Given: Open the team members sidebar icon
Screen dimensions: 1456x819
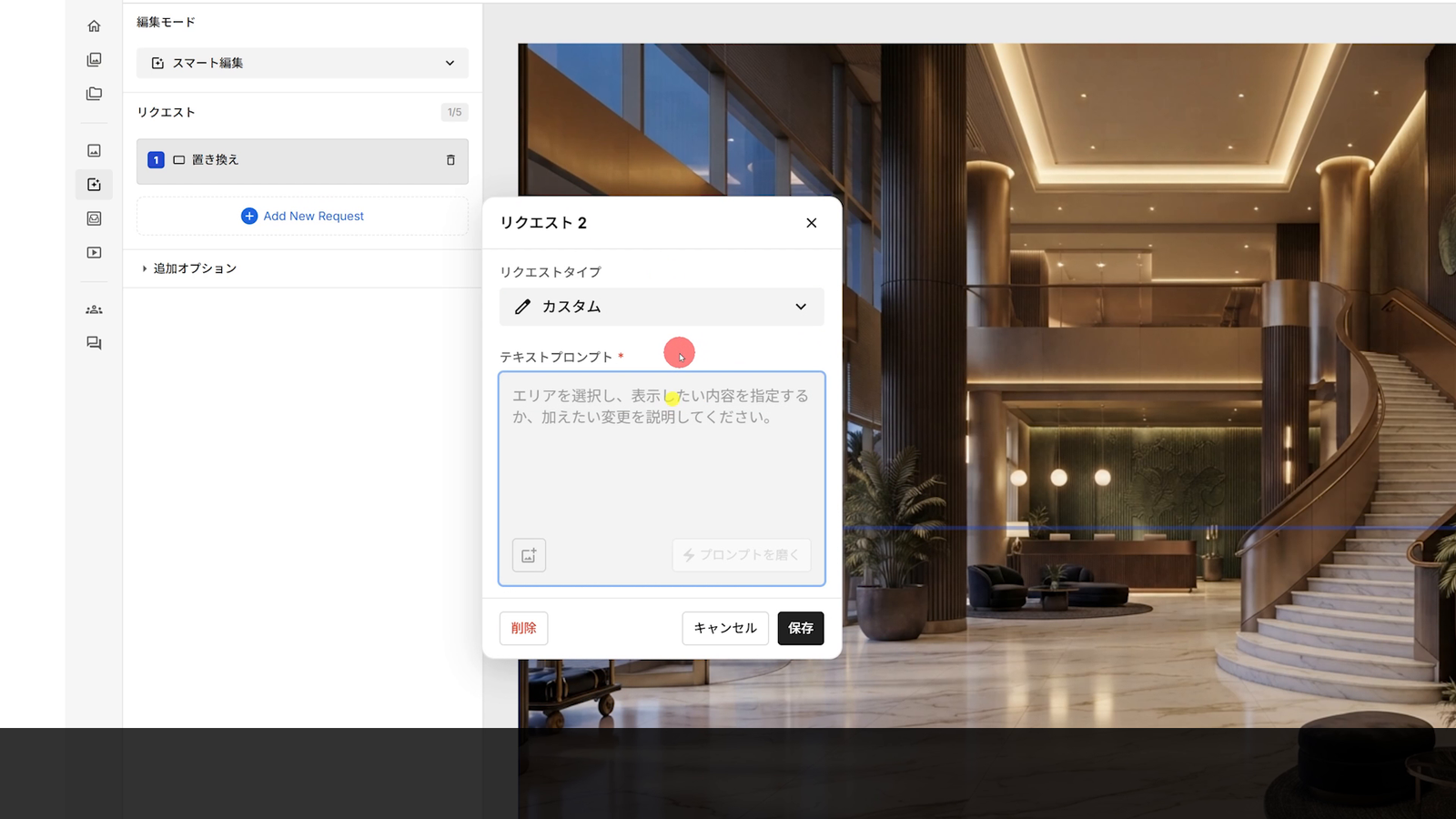Looking at the screenshot, I should 94,309.
